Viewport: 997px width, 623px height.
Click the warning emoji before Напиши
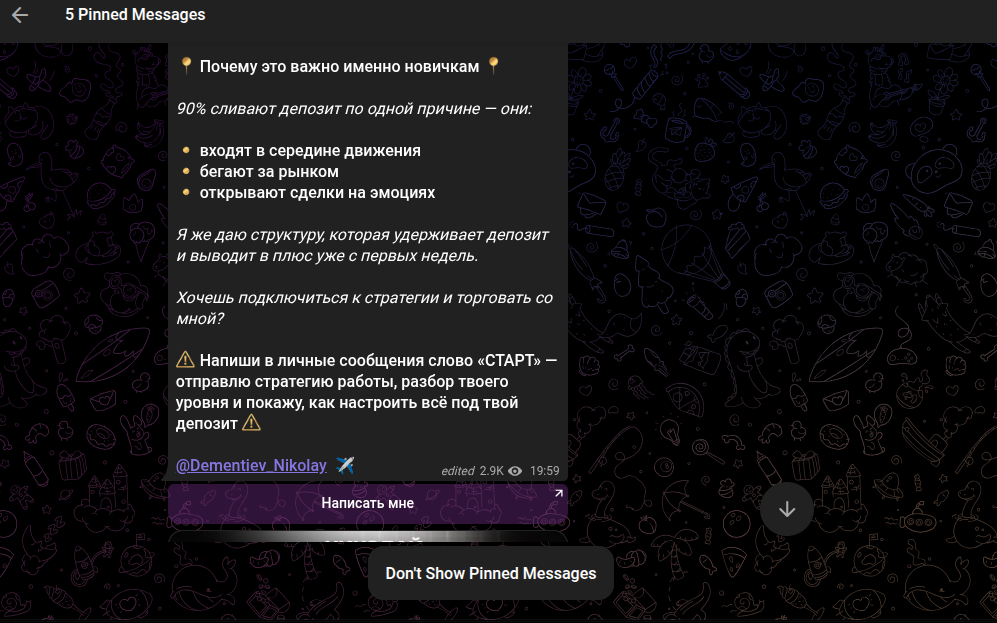(185, 360)
